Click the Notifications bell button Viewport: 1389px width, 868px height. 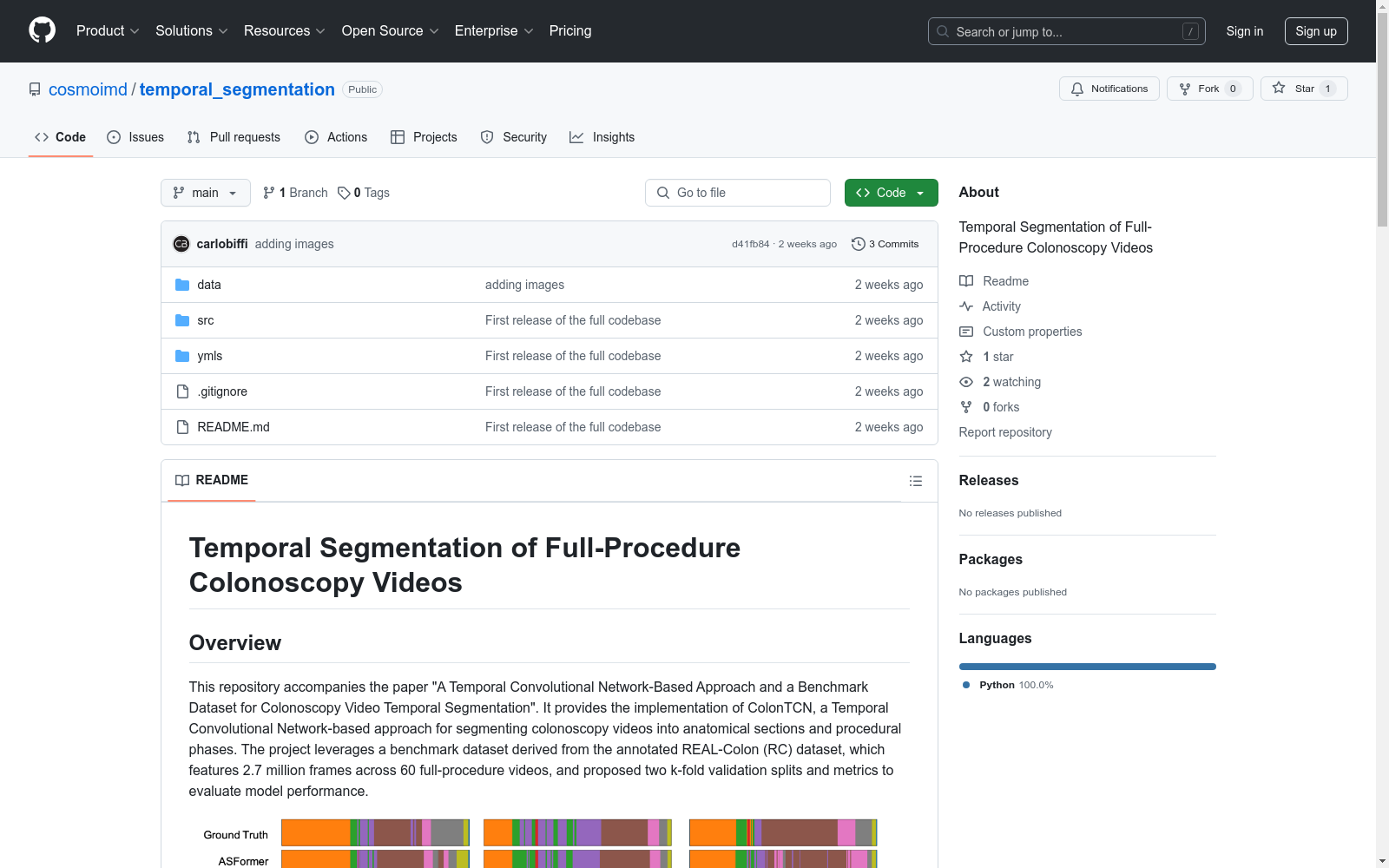point(1109,89)
